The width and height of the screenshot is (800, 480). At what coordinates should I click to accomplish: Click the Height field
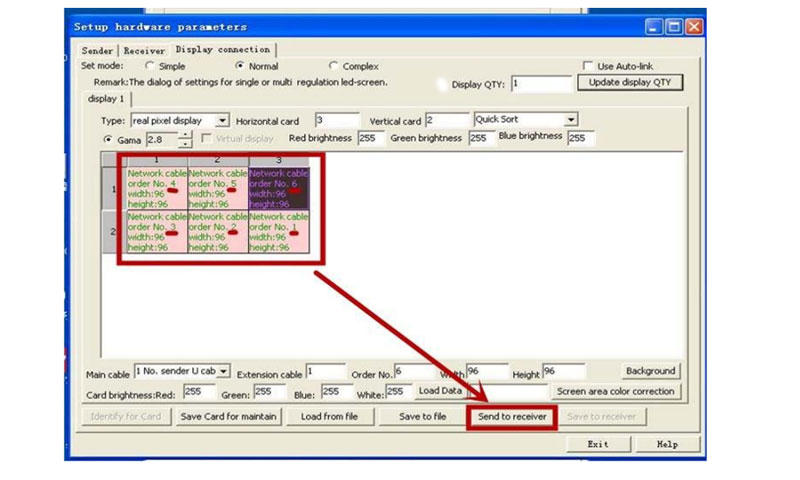(563, 371)
